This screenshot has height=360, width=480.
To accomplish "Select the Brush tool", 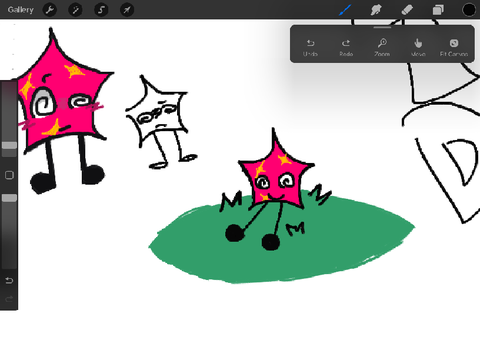I will (345, 10).
